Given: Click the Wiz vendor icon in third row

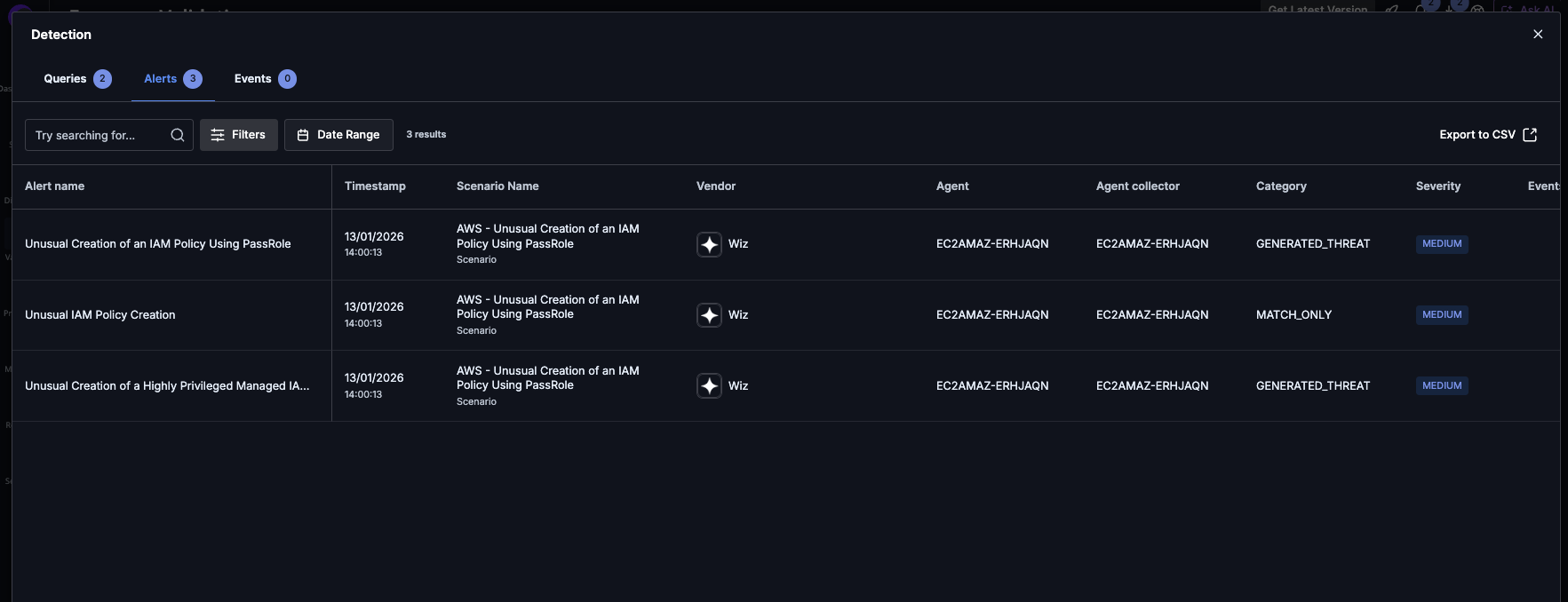Looking at the screenshot, I should 709,386.
